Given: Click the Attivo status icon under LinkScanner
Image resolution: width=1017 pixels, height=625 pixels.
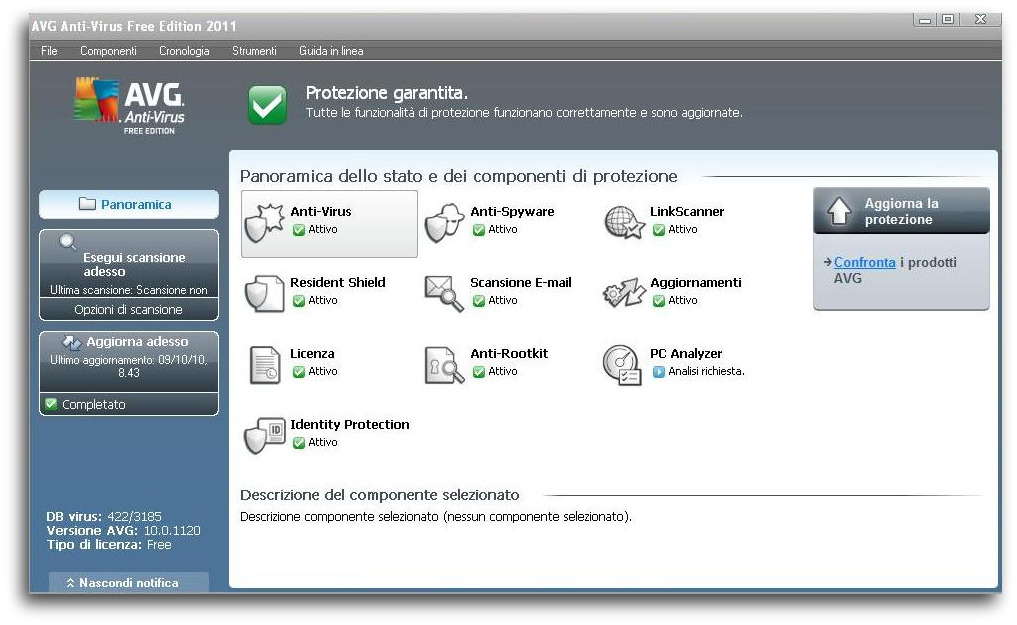Looking at the screenshot, I should tap(658, 230).
